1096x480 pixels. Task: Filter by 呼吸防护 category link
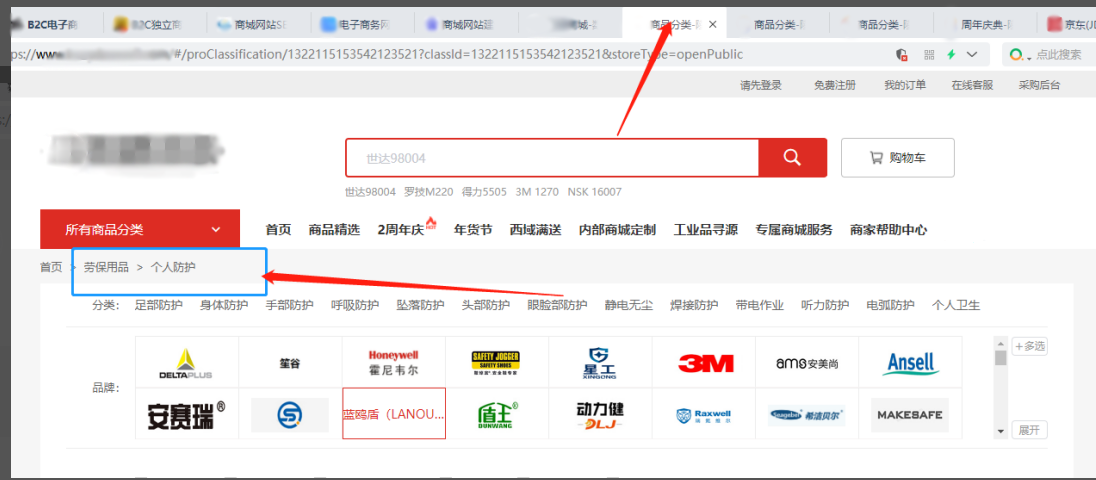click(355, 305)
